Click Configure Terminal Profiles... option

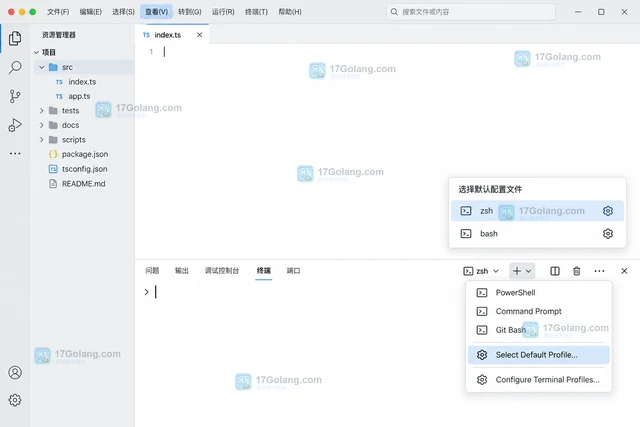pyautogui.click(x=539, y=380)
